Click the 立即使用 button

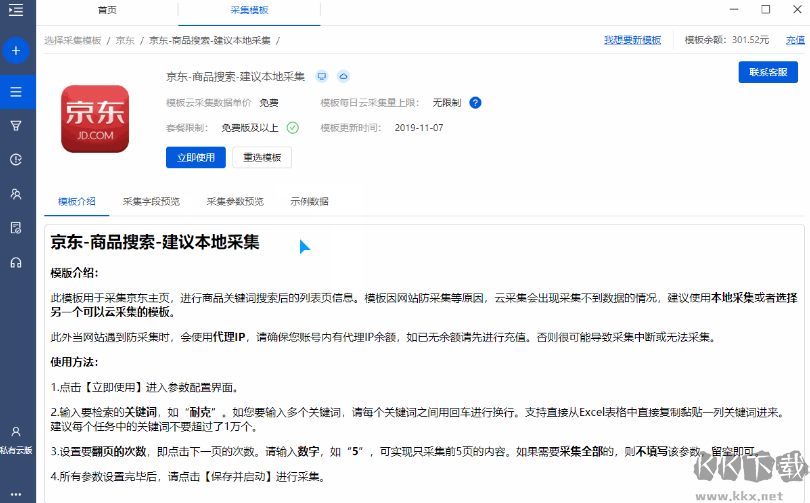click(196, 158)
